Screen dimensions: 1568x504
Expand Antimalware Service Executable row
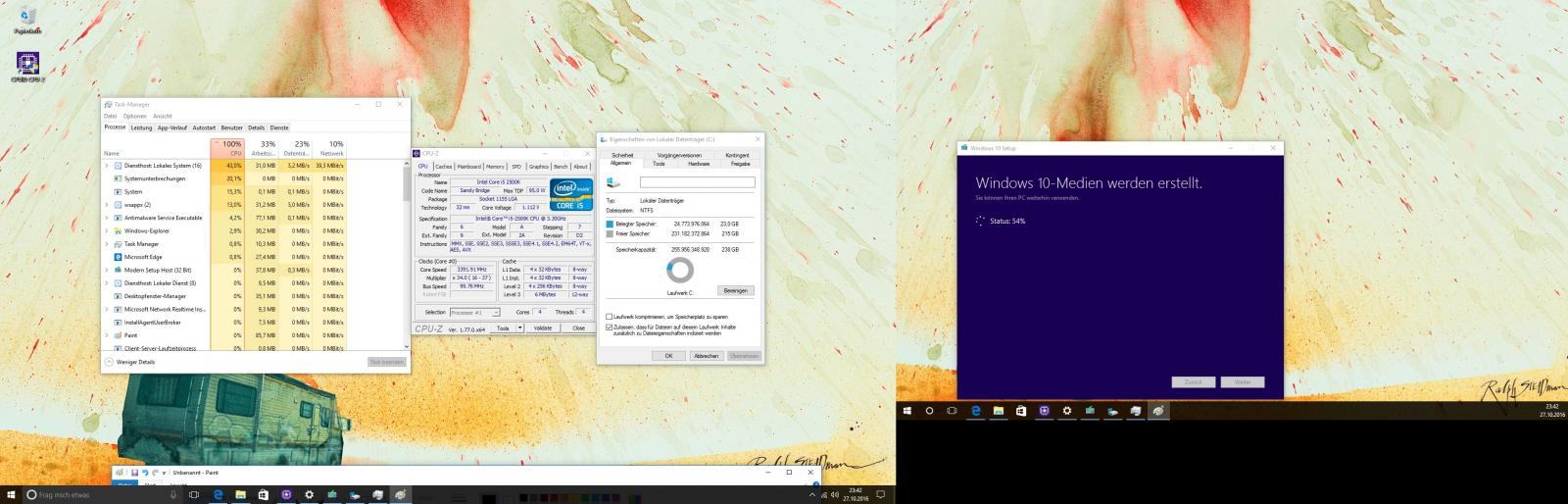[106, 218]
